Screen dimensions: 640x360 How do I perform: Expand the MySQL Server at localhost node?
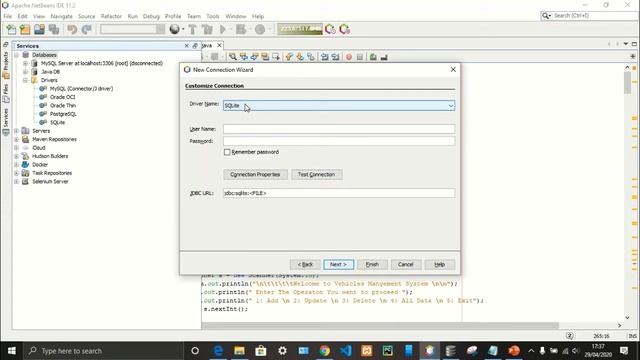point(25,63)
